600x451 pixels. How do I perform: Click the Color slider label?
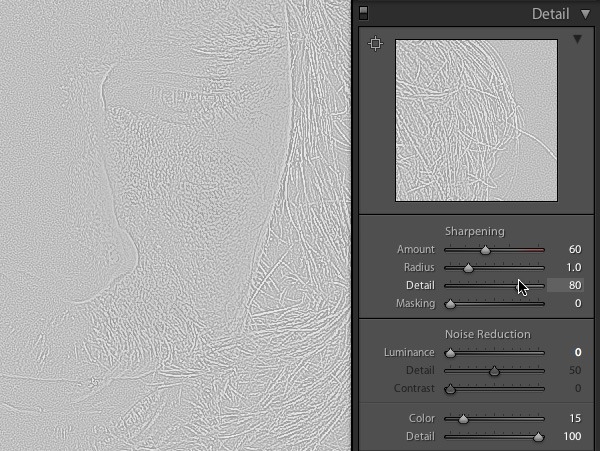422,418
